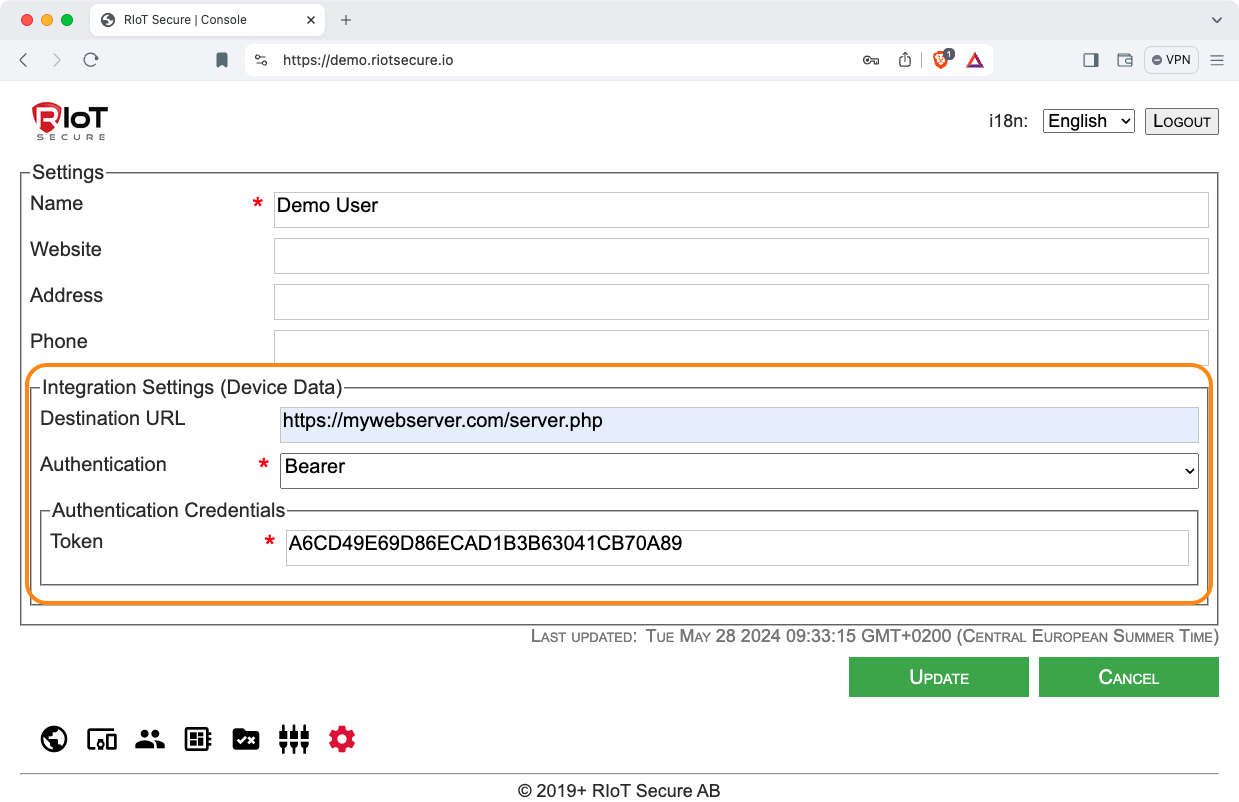Click the red settings gear icon

[x=342, y=739]
